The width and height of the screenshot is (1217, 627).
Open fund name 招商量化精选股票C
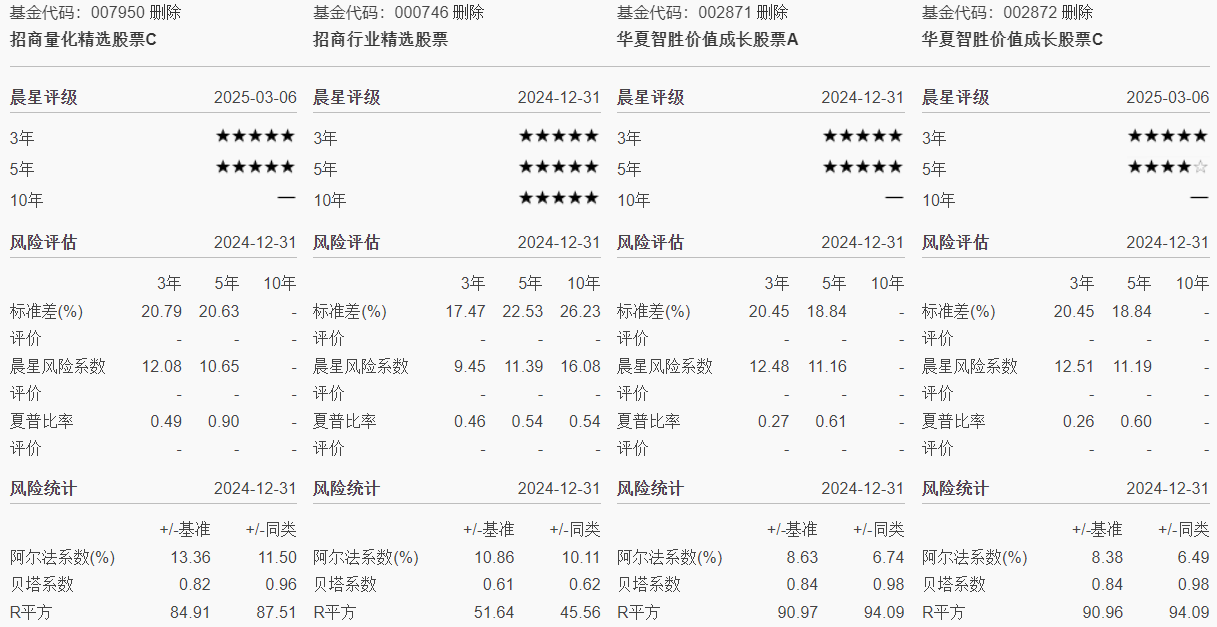coord(83,40)
